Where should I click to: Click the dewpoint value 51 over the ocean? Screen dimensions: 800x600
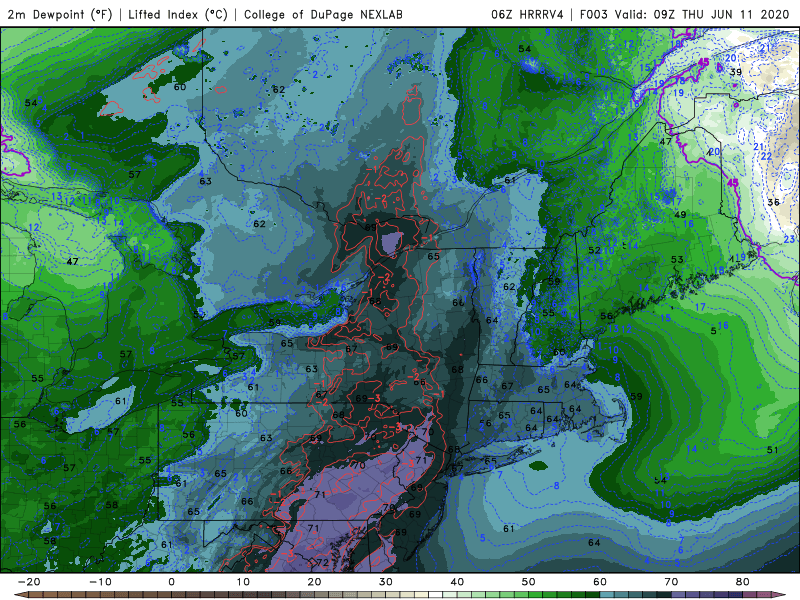point(772,449)
